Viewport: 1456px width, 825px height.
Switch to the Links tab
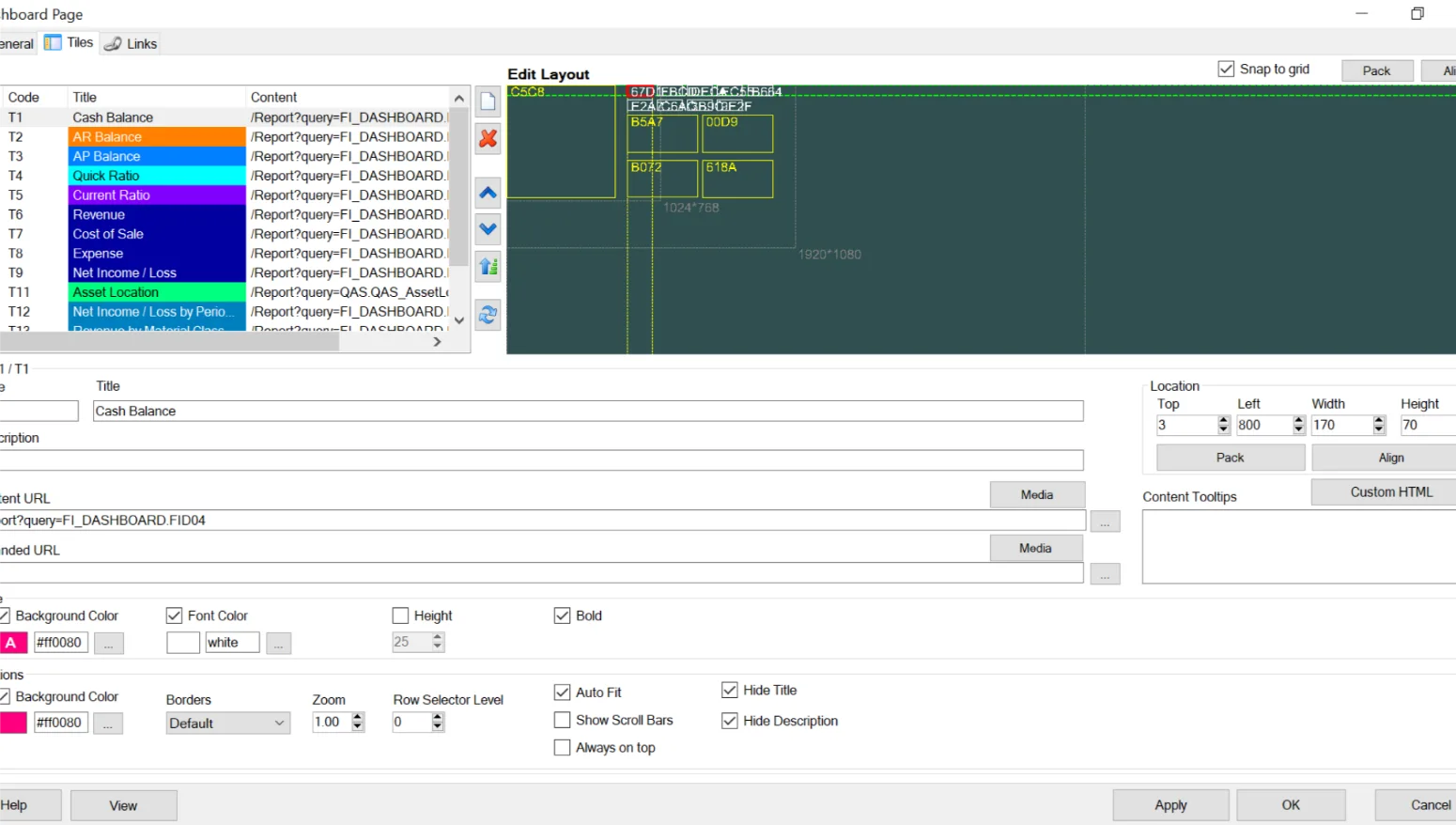(132, 44)
